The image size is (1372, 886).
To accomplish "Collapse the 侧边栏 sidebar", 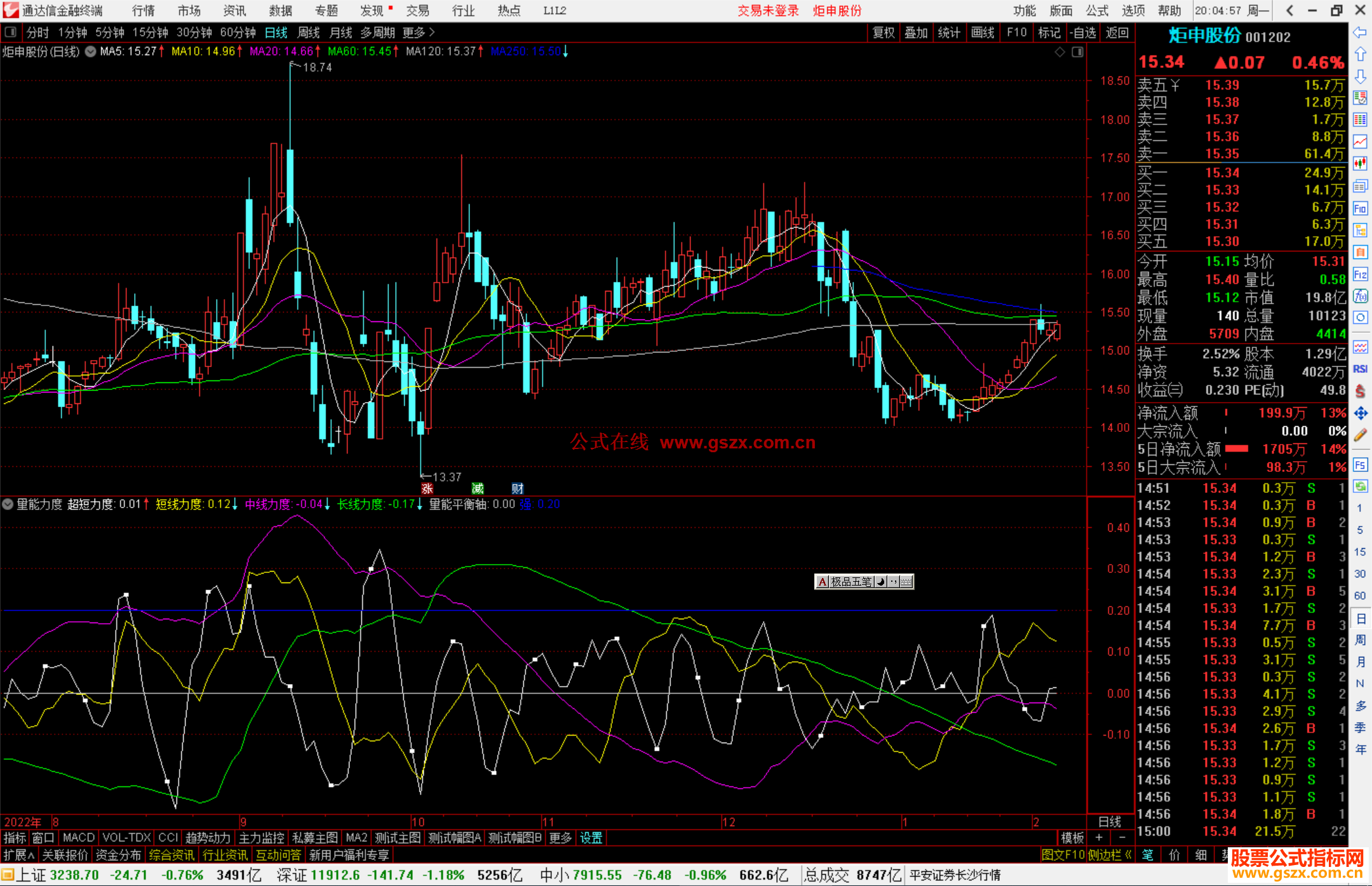I will 1110,855.
